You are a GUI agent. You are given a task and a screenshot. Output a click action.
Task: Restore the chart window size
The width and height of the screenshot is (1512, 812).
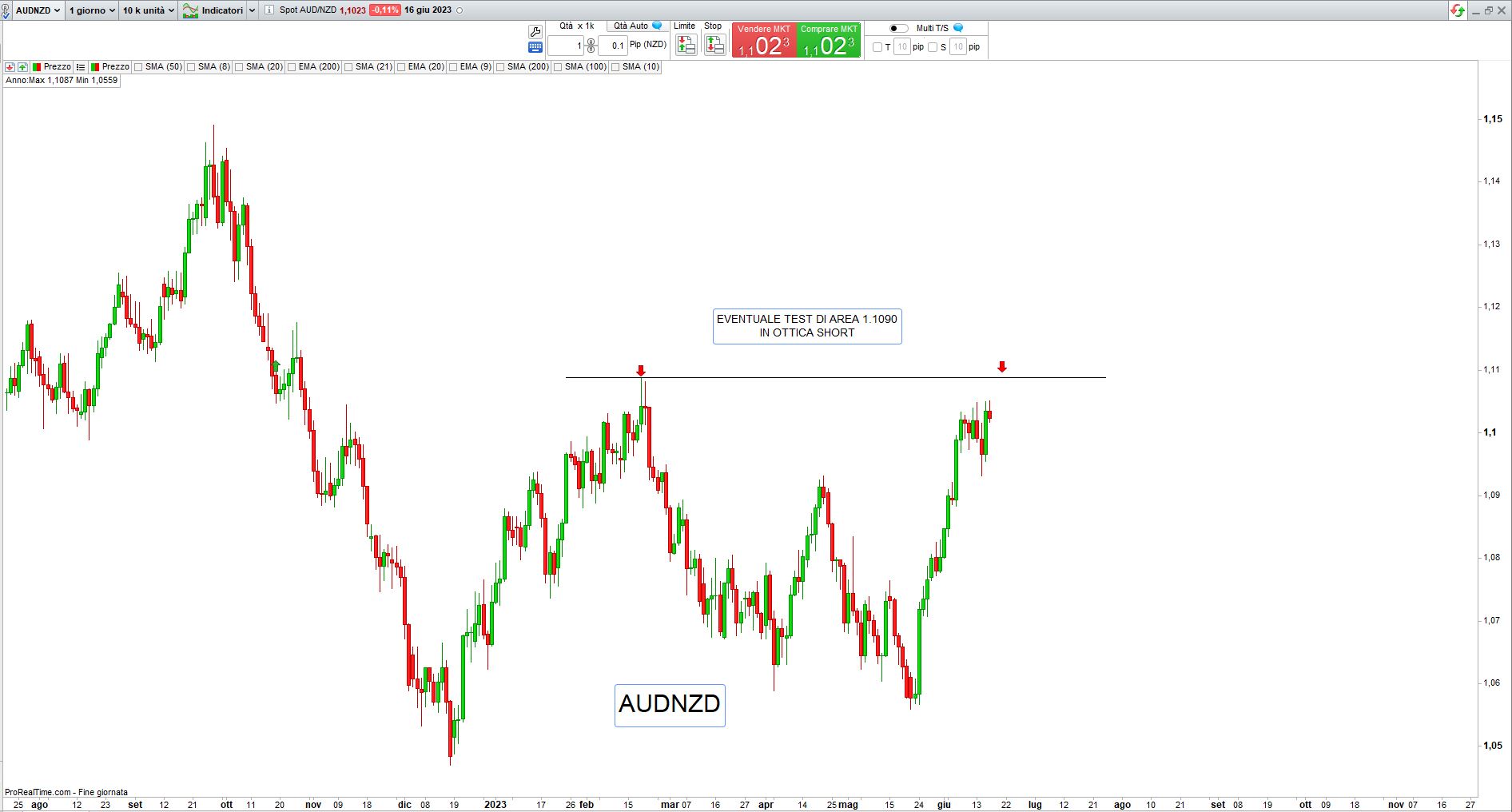[x=1488, y=10]
